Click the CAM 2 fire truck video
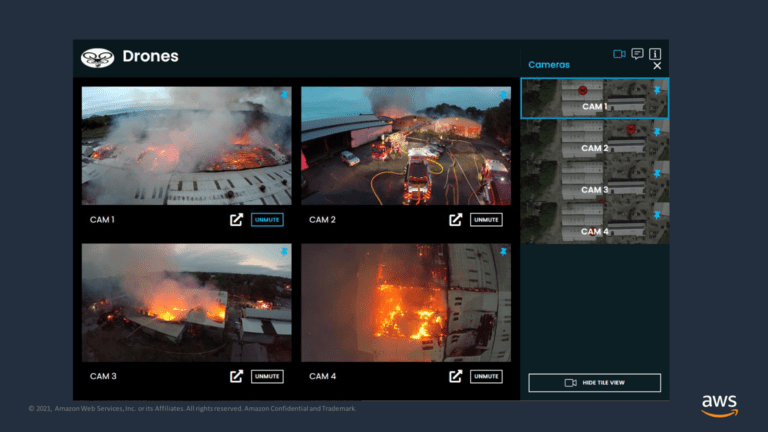 [405, 146]
